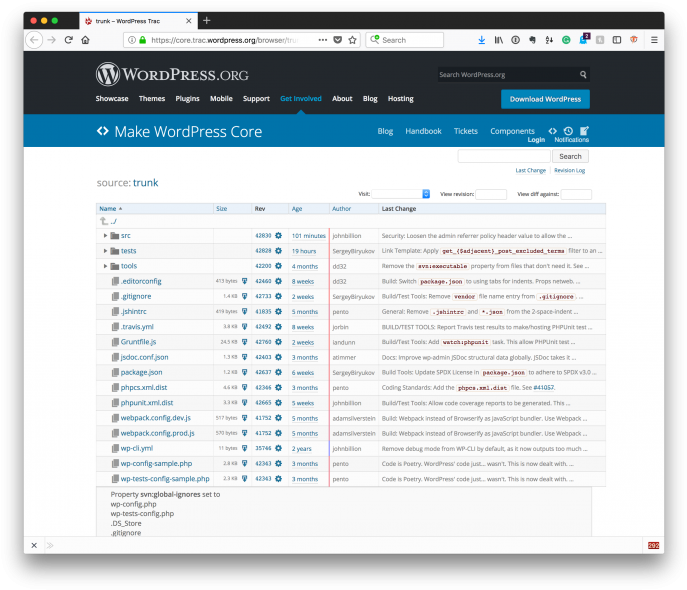
Task: Open the Handbook link in the blue bar
Action: click(423, 131)
